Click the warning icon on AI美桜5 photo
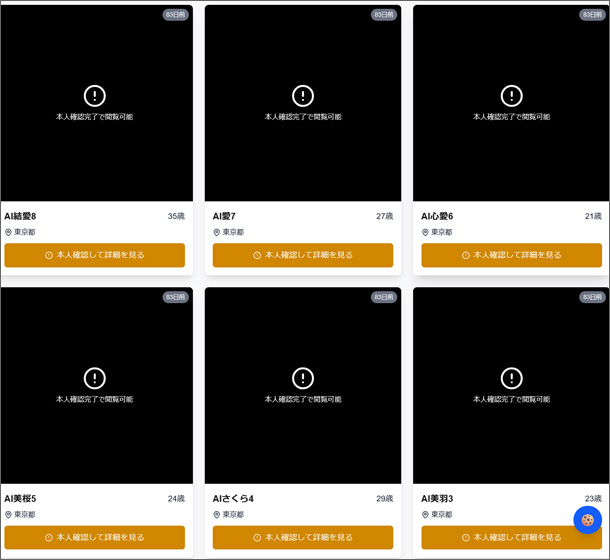The image size is (610, 560). coord(95,378)
